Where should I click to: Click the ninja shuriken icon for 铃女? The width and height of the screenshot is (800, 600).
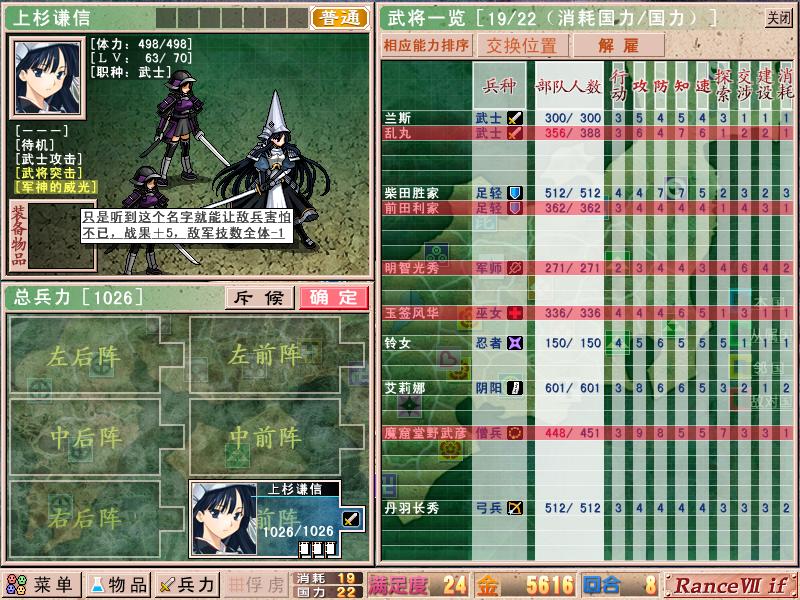(515, 343)
